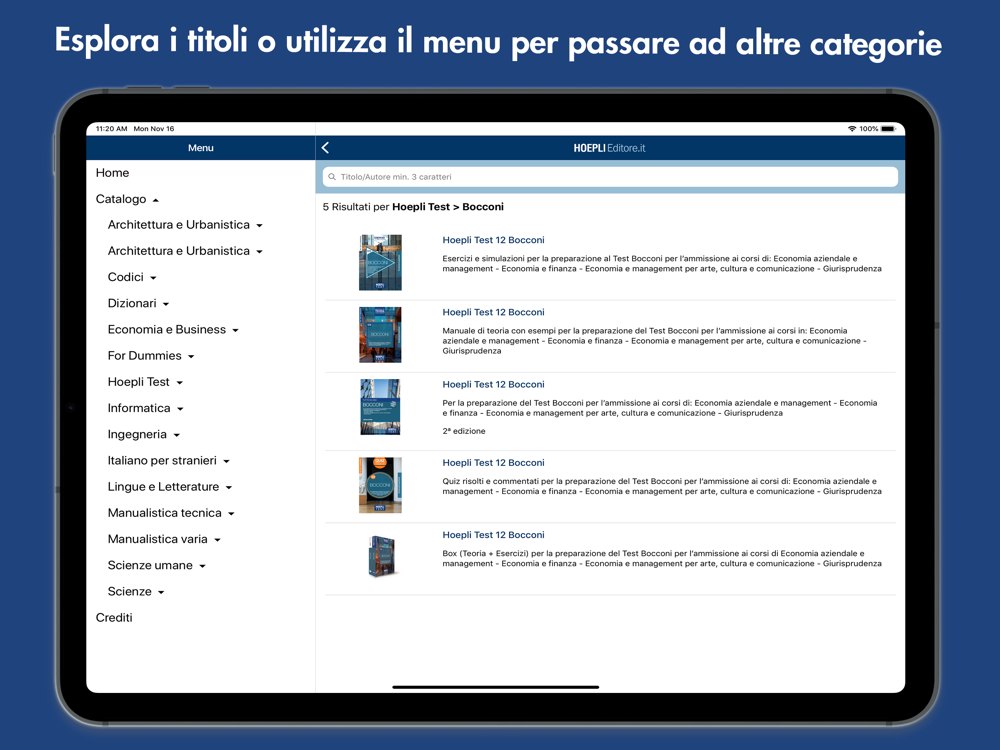The image size is (1000, 750).
Task: Open the Hoepli Test 12 Bocconi '2ª edizione' title
Action: tap(493, 384)
